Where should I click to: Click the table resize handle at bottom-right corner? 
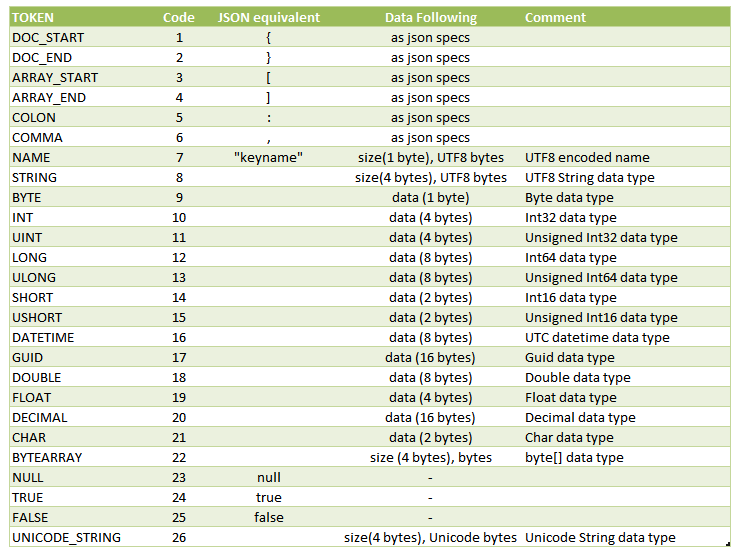point(728,544)
